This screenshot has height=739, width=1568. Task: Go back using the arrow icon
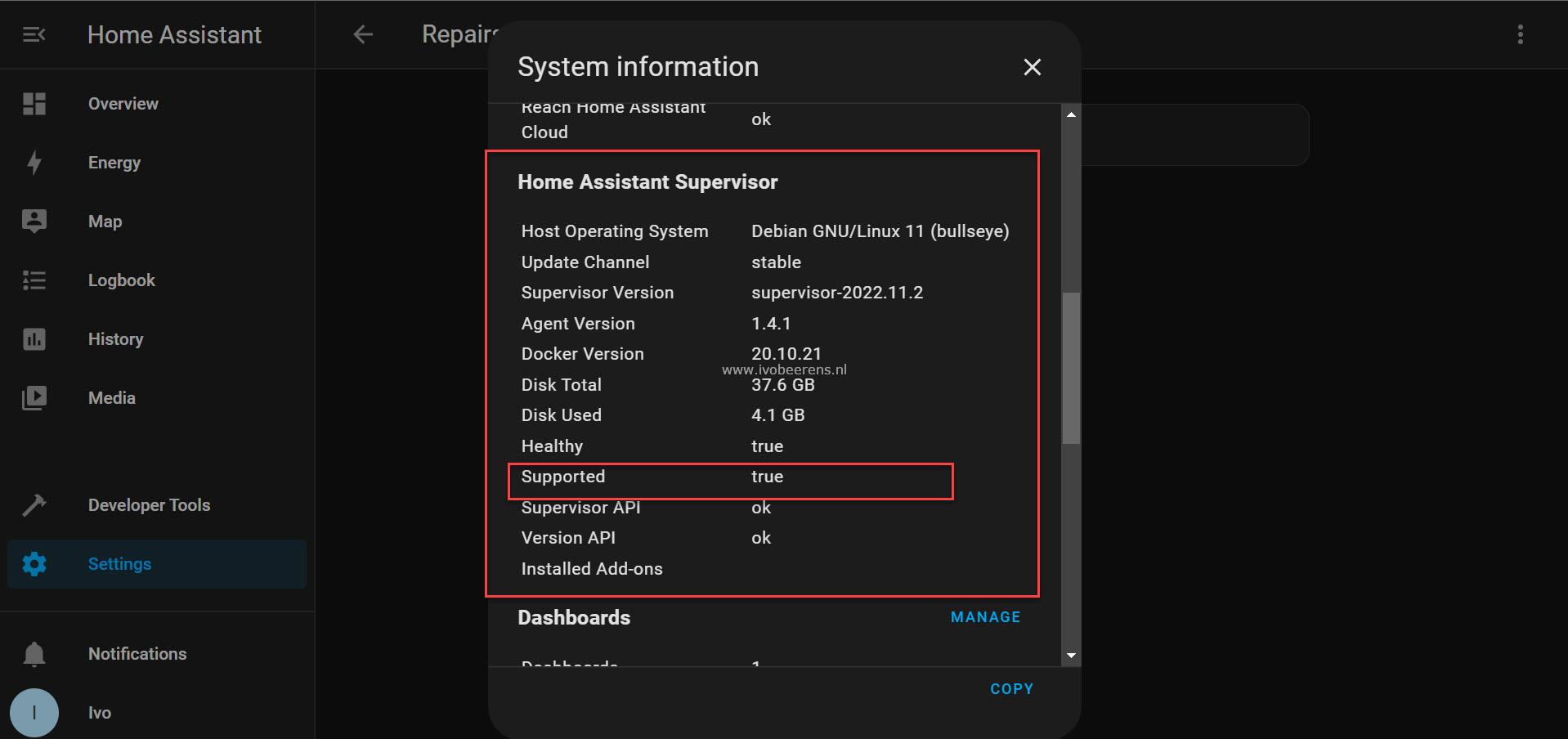[363, 34]
